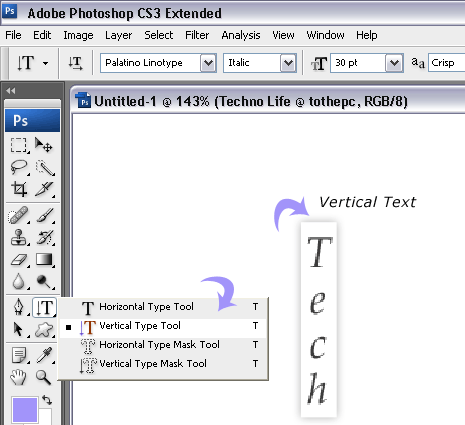Click the lavender foreground color swatch

25,410
